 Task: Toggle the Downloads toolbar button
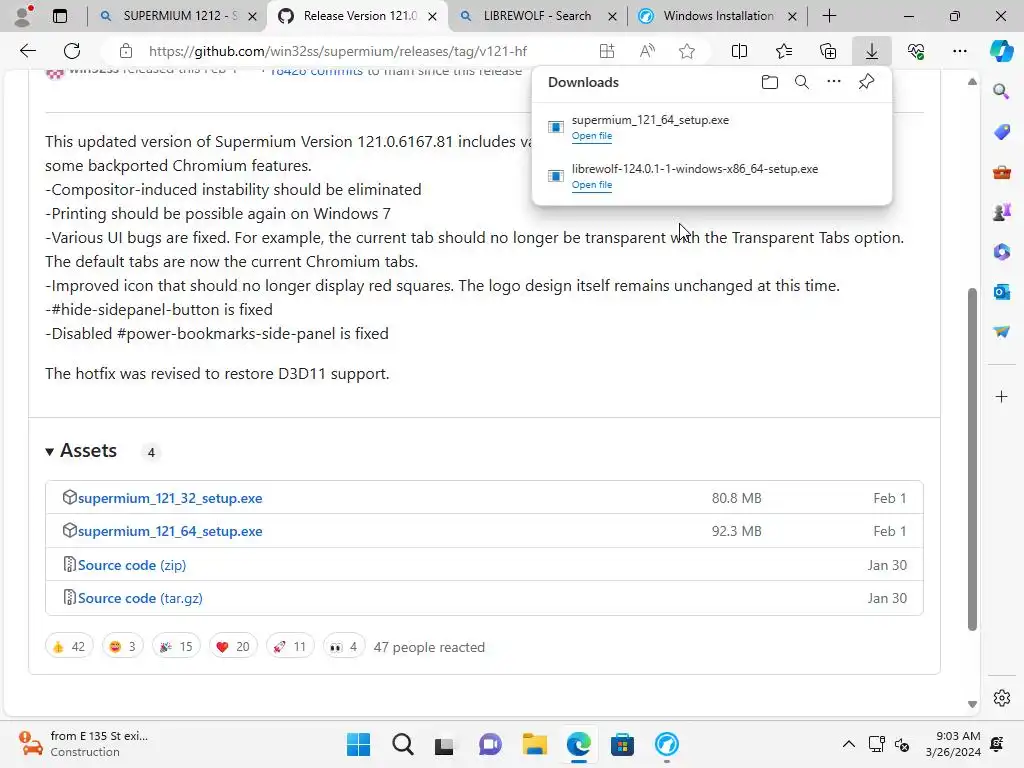(x=872, y=51)
